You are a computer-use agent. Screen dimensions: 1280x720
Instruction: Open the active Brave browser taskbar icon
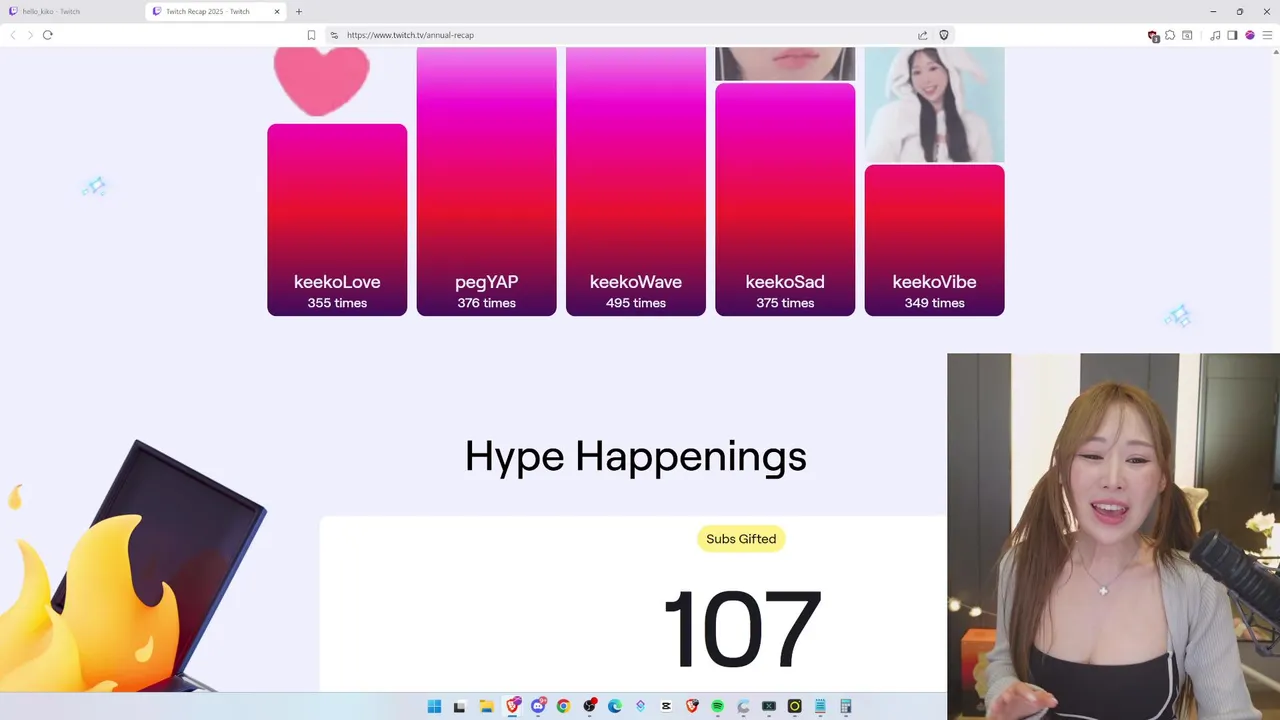(x=513, y=706)
